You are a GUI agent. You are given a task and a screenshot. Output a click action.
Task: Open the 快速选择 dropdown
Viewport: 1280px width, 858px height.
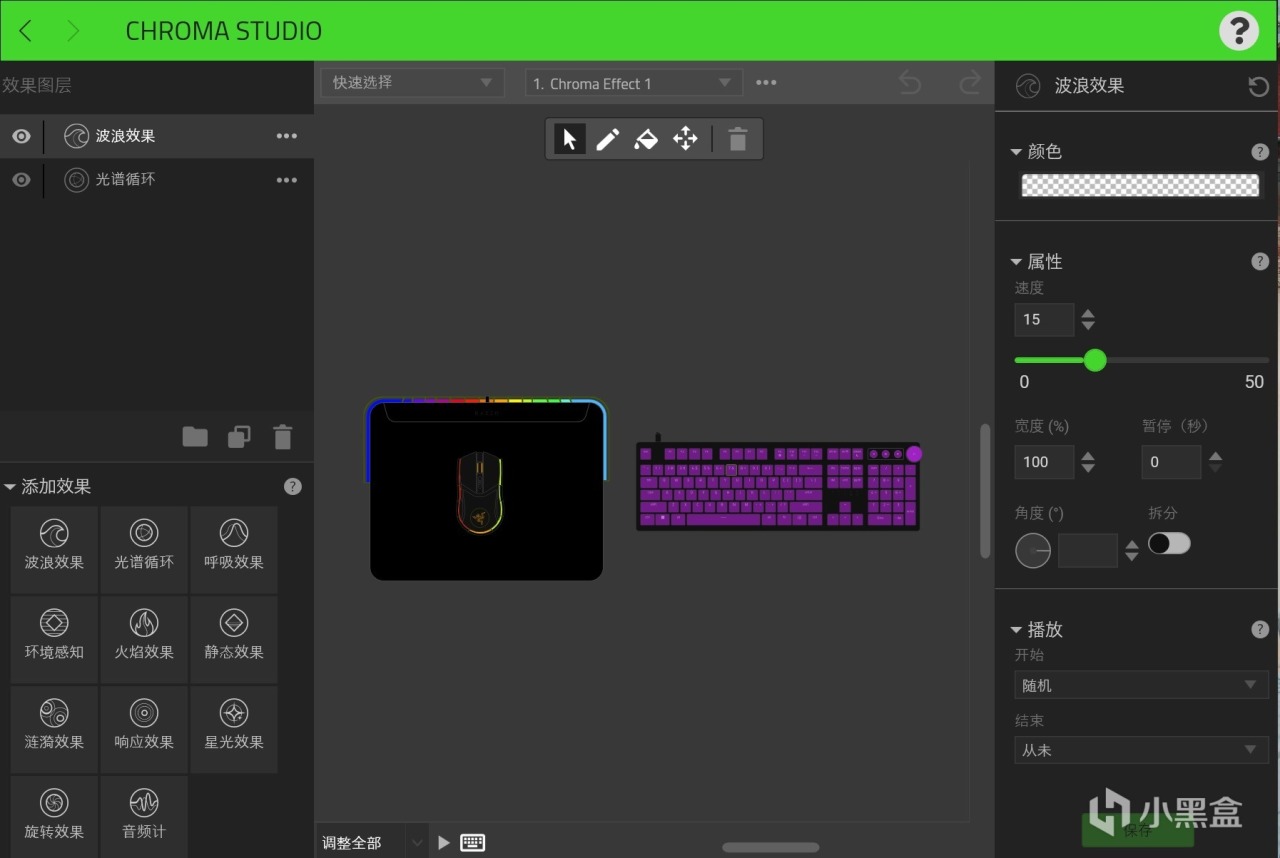pyautogui.click(x=412, y=83)
